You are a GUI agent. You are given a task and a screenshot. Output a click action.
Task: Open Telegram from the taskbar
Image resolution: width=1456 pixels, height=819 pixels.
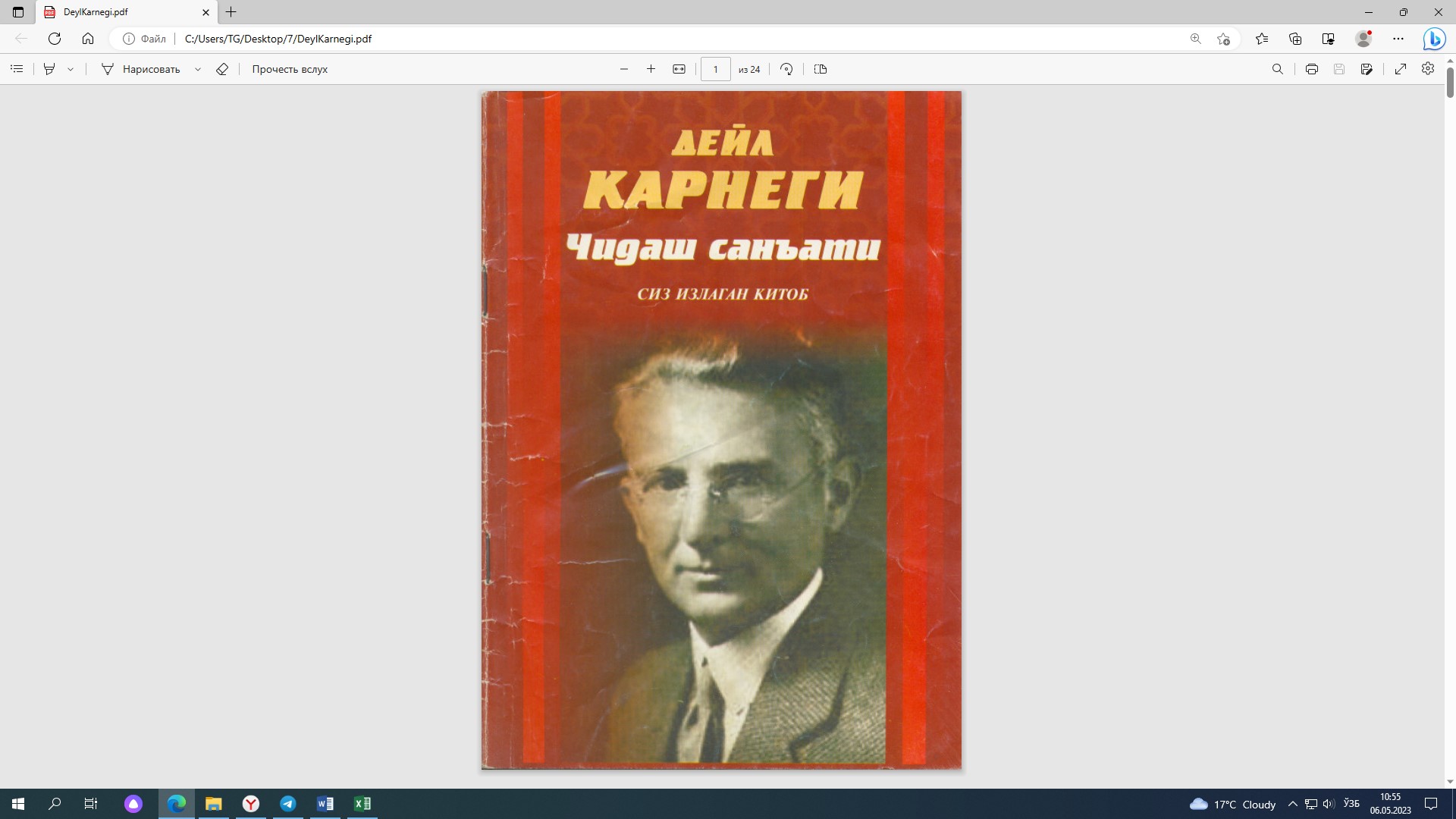click(x=288, y=804)
